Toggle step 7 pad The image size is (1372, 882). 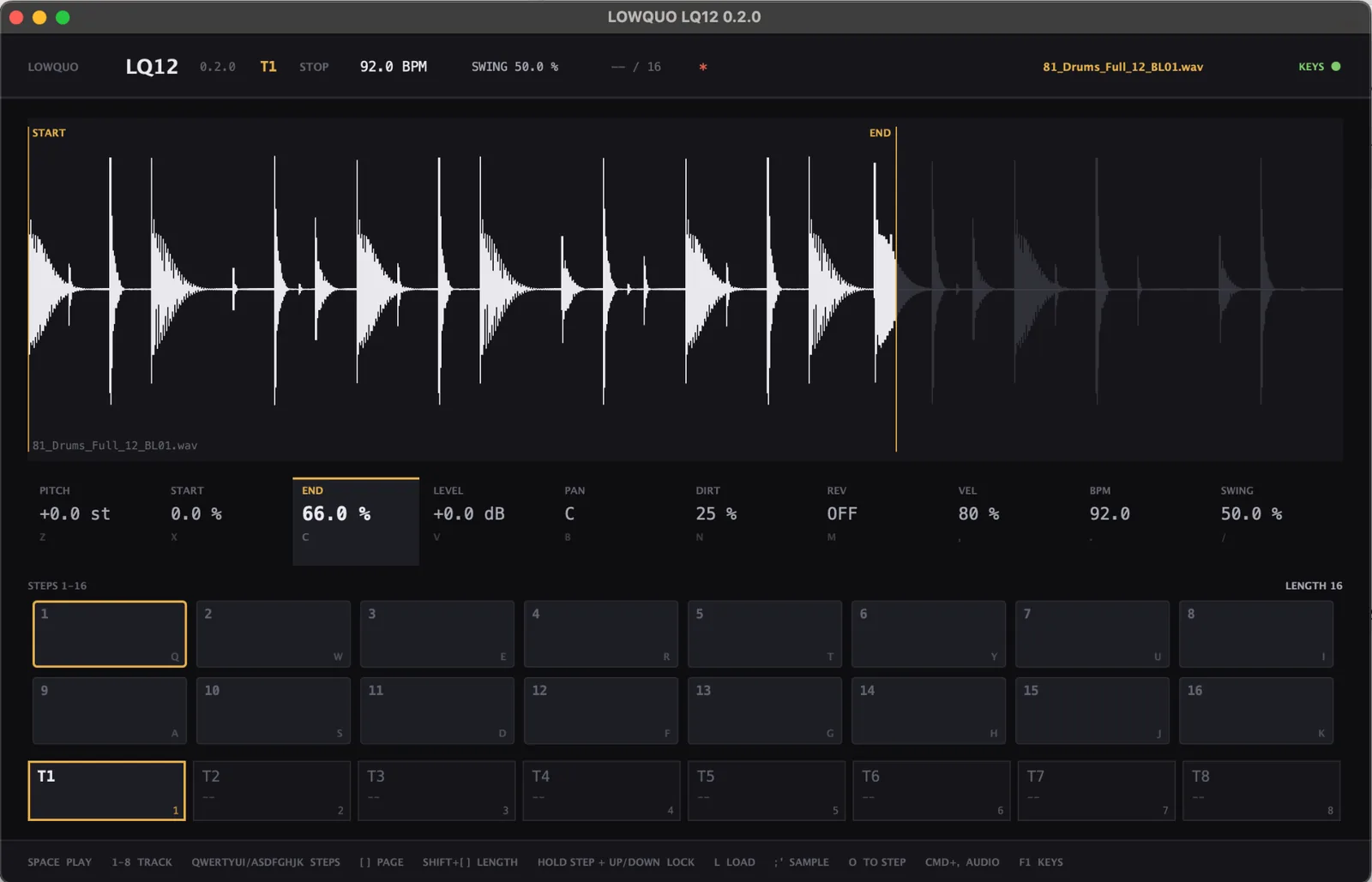click(x=1092, y=633)
